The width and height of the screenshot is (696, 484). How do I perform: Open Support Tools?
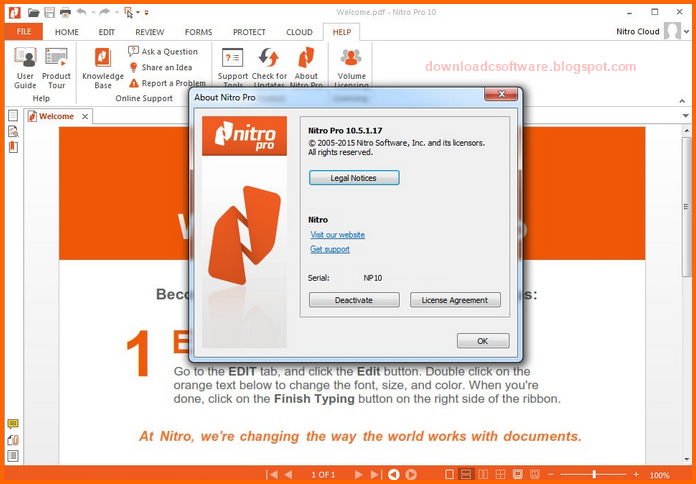233,67
